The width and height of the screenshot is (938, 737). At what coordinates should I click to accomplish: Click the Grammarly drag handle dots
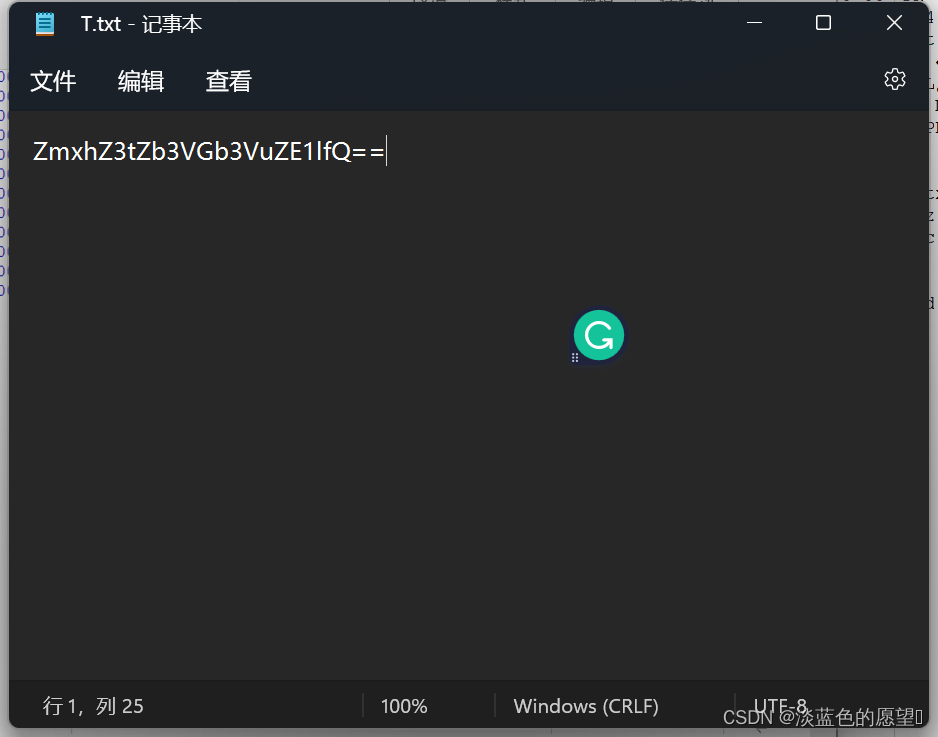tap(575, 358)
